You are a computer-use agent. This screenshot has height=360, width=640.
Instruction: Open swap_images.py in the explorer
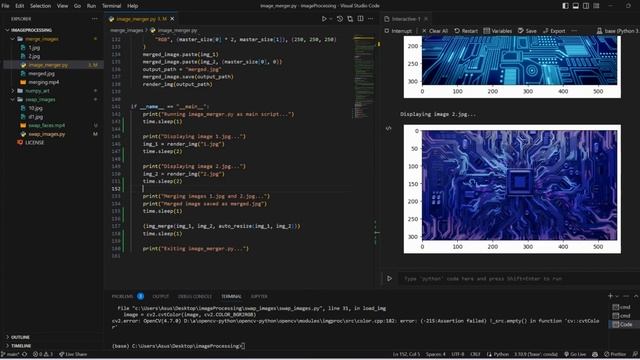pos(47,134)
